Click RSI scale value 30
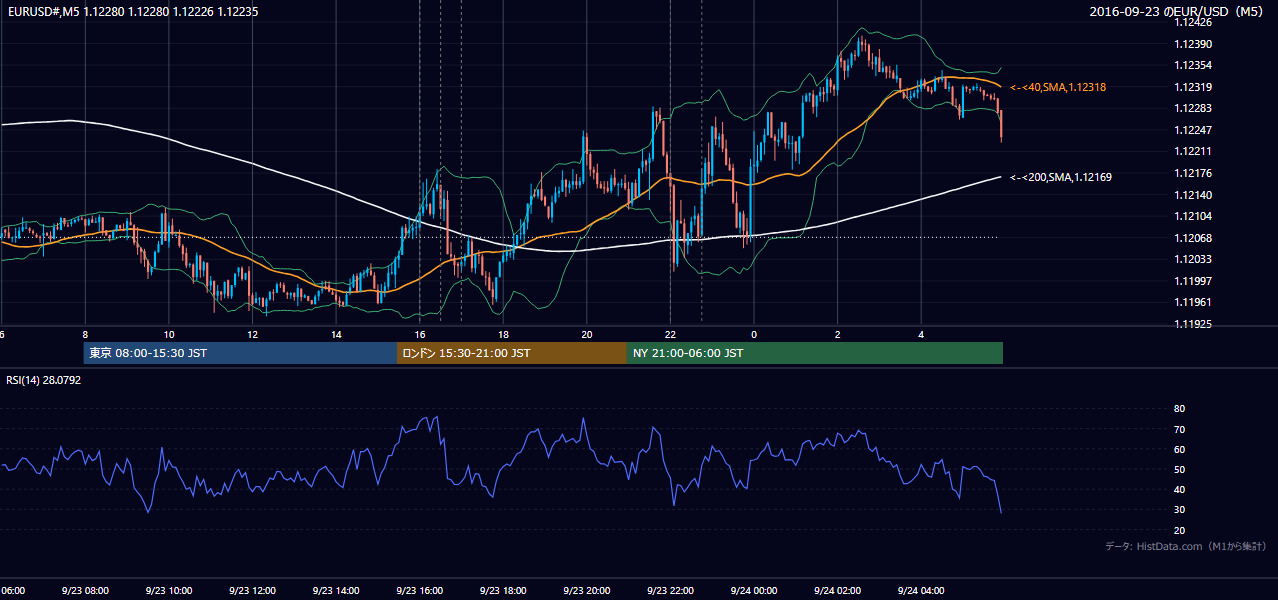The image size is (1278, 600). tap(1179, 509)
